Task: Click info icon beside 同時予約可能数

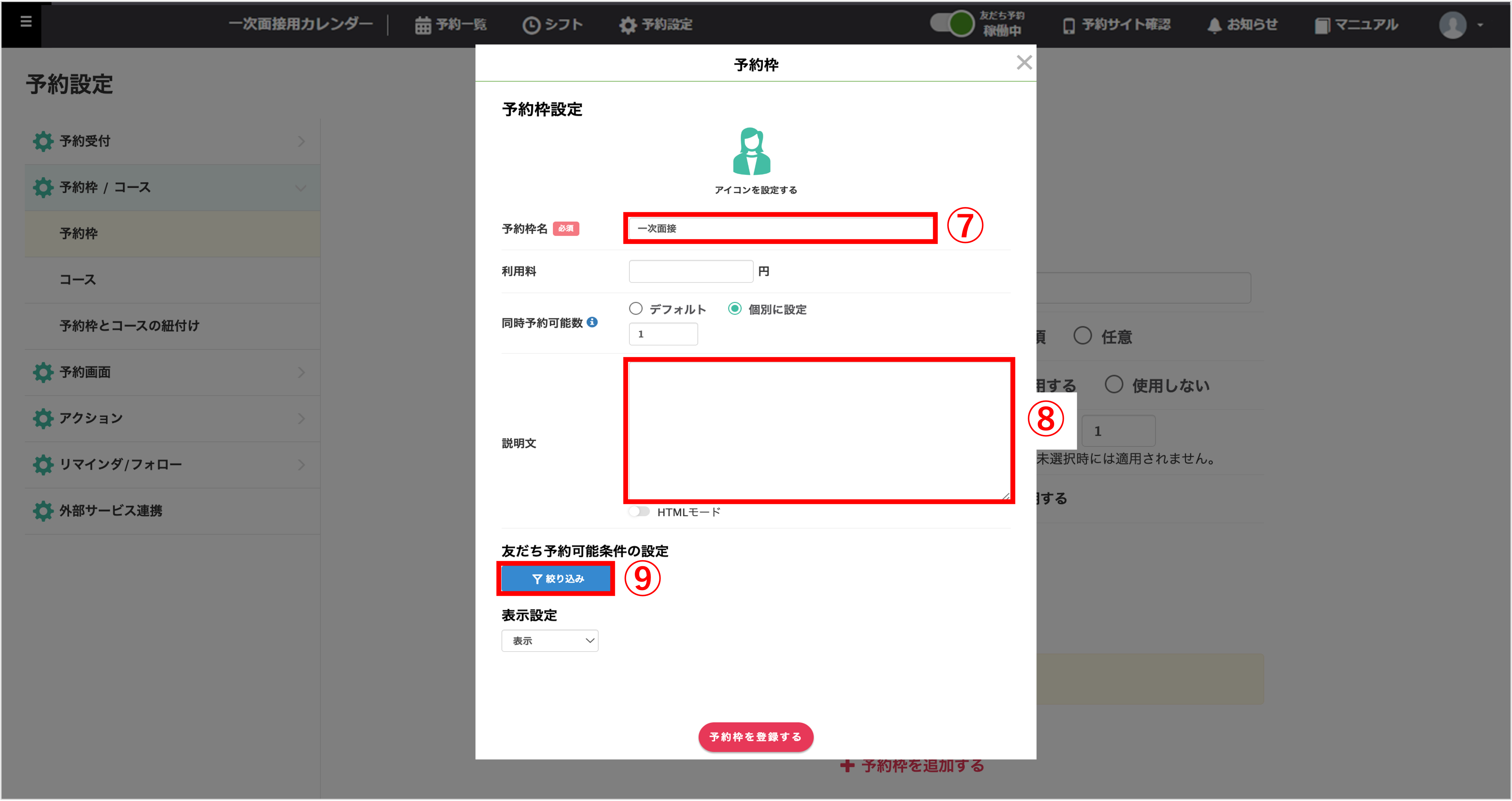Action: pos(592,322)
